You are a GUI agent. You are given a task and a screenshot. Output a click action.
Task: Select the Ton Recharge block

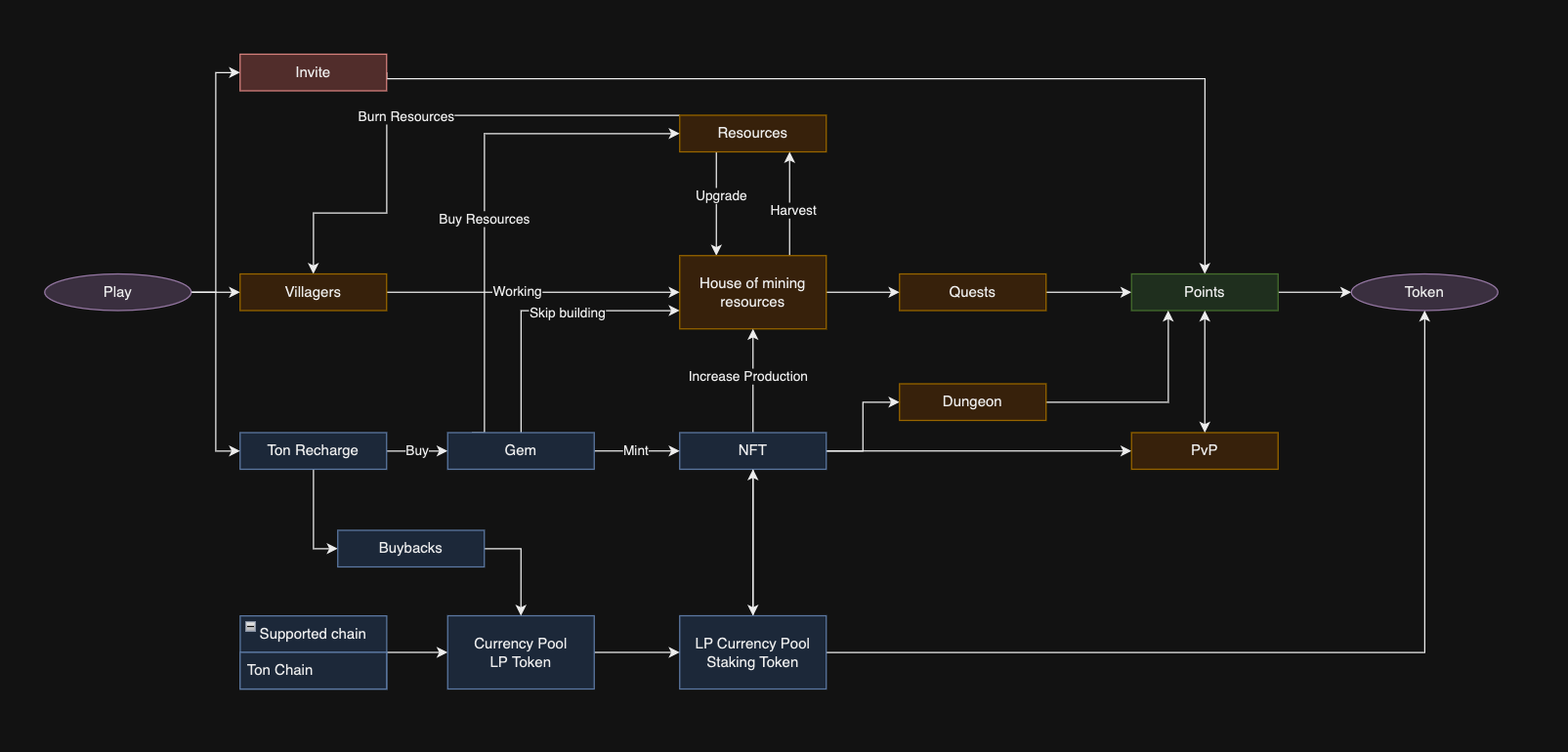(313, 450)
